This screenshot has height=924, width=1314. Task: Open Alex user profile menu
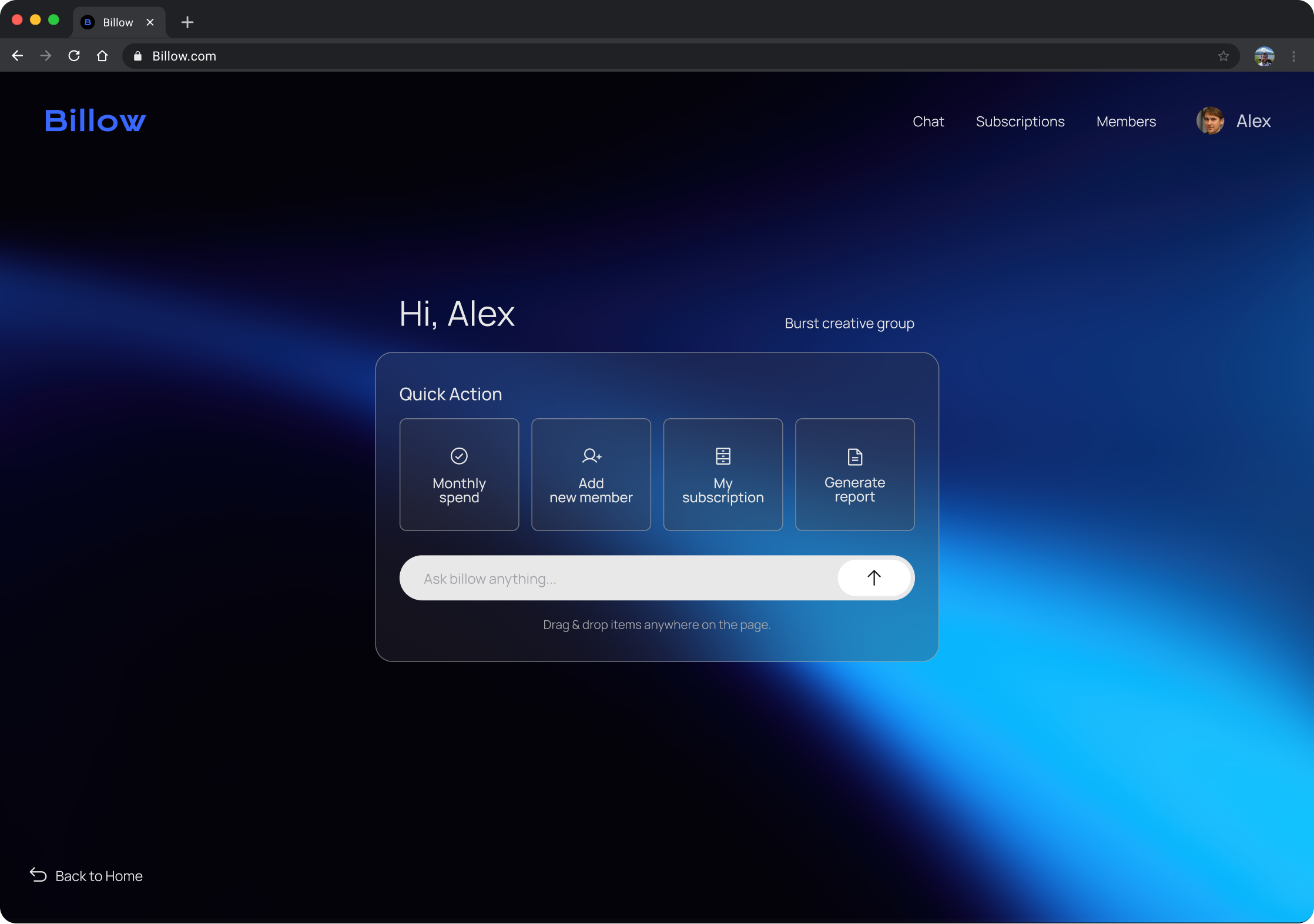pyautogui.click(x=1233, y=121)
